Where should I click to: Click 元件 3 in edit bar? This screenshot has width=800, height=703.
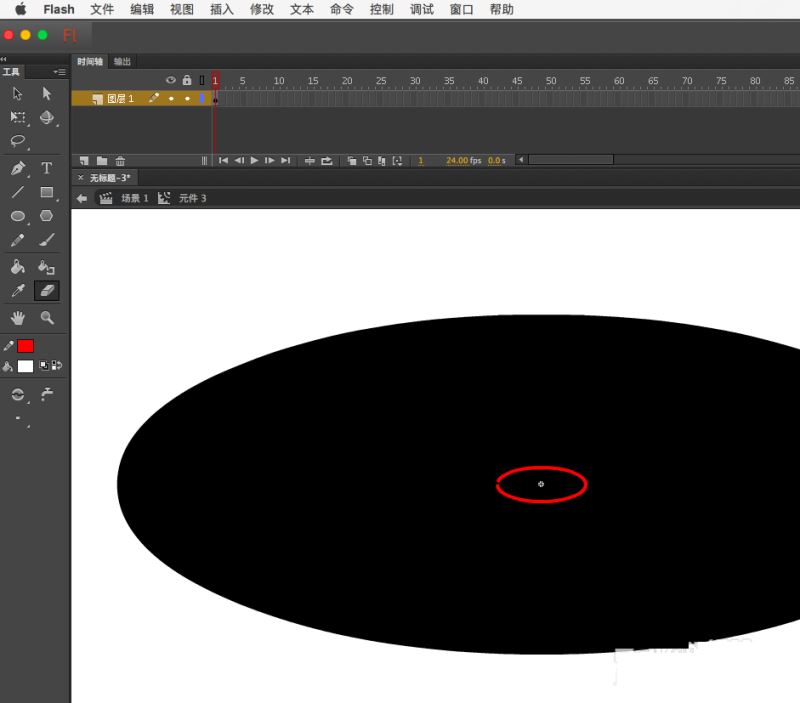(192, 198)
